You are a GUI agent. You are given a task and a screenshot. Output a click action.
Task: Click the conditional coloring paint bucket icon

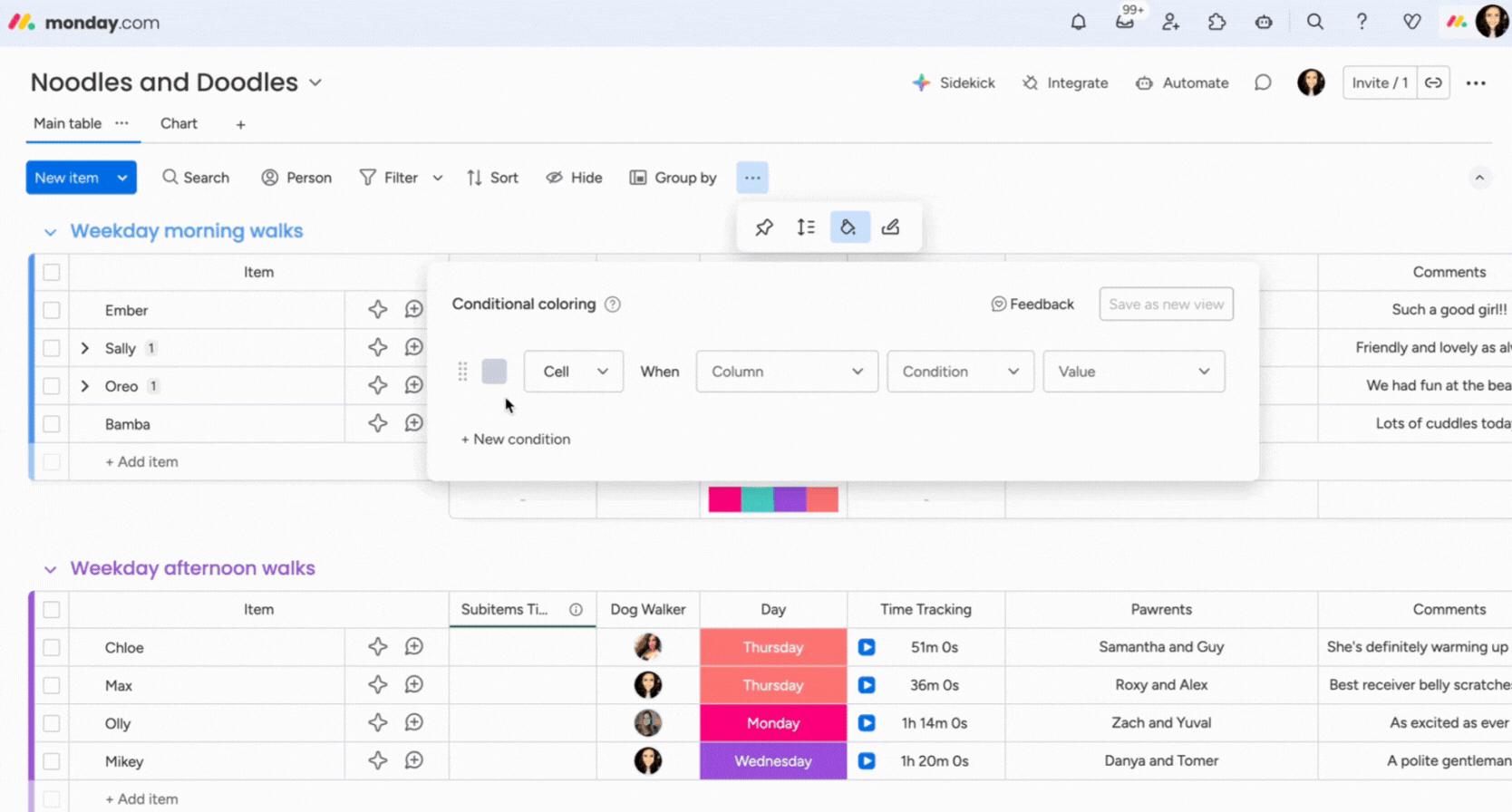[848, 227]
